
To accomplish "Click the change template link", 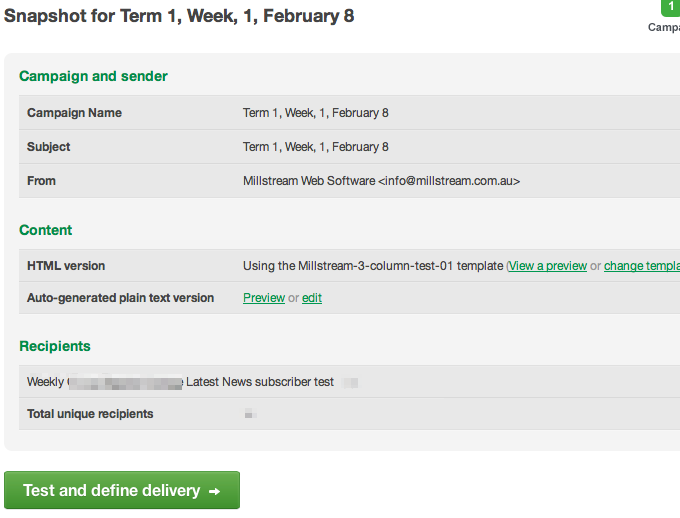I will coord(642,266).
